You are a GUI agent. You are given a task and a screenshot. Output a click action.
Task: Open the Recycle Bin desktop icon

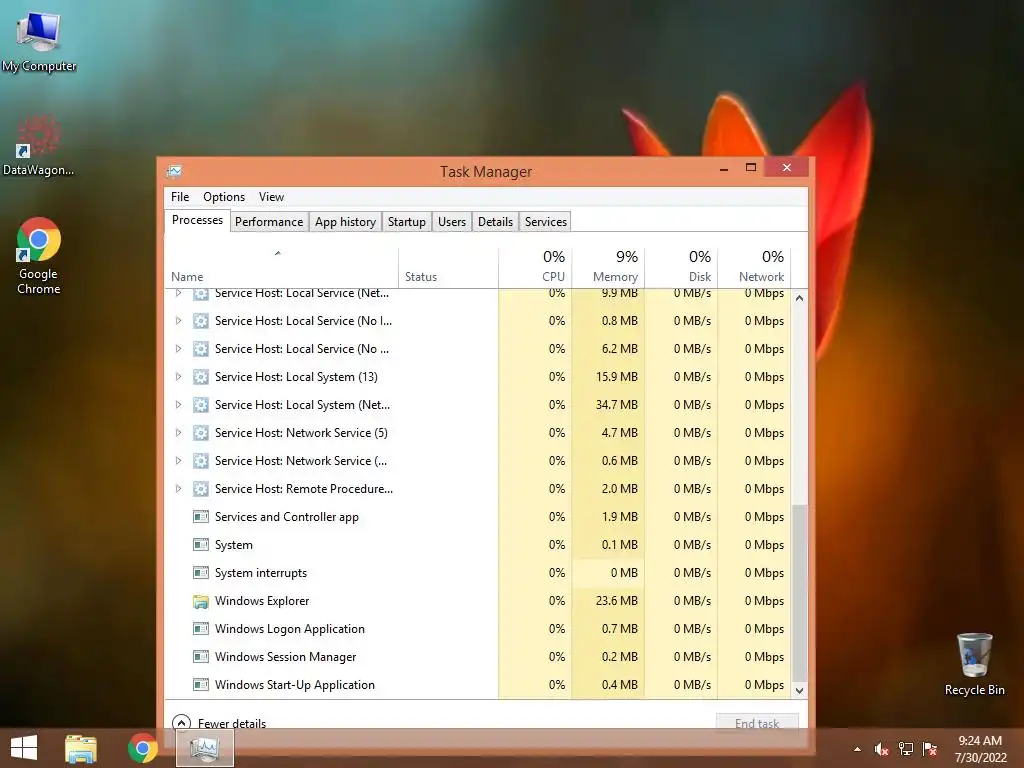pyautogui.click(x=974, y=664)
